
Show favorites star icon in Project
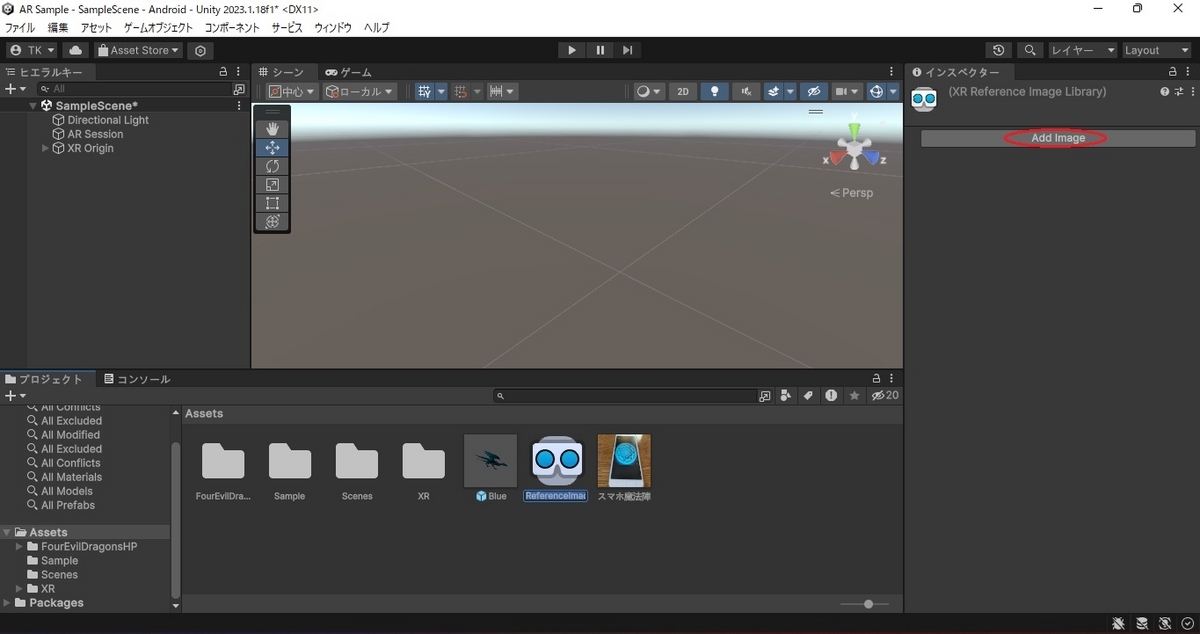pyautogui.click(x=854, y=396)
